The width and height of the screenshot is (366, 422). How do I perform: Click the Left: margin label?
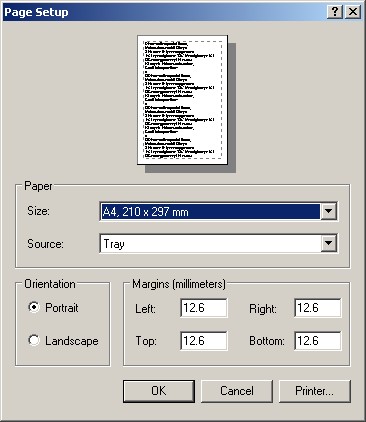click(x=145, y=309)
